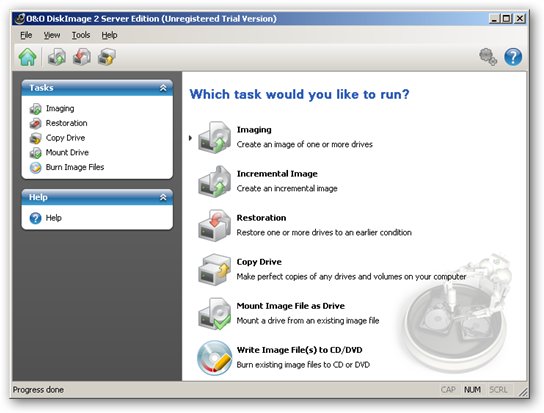Click the window resize grip in the status bar
544x413 pixels.
tap(523, 392)
